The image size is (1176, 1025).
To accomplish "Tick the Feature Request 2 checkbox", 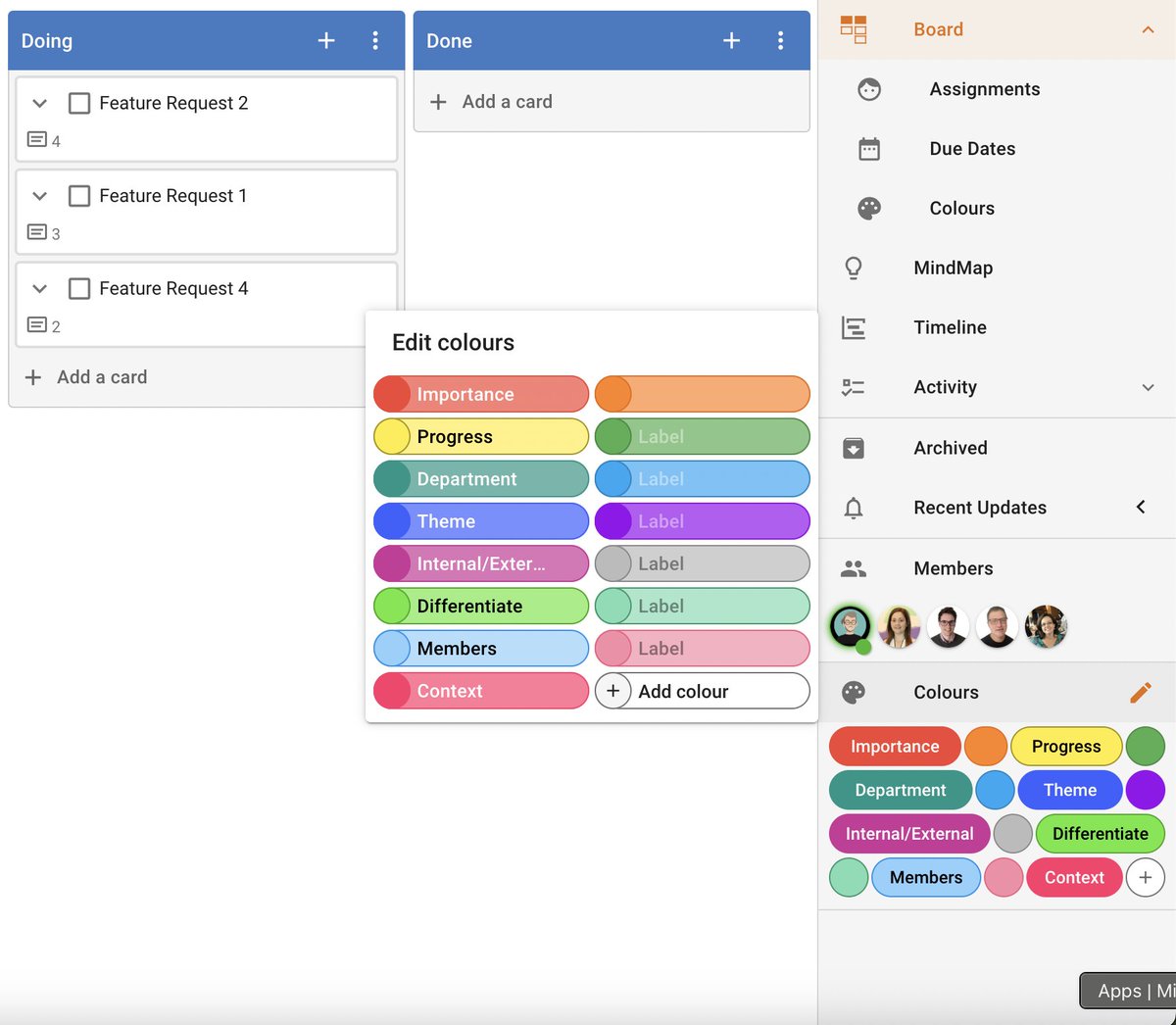I will tap(79, 103).
